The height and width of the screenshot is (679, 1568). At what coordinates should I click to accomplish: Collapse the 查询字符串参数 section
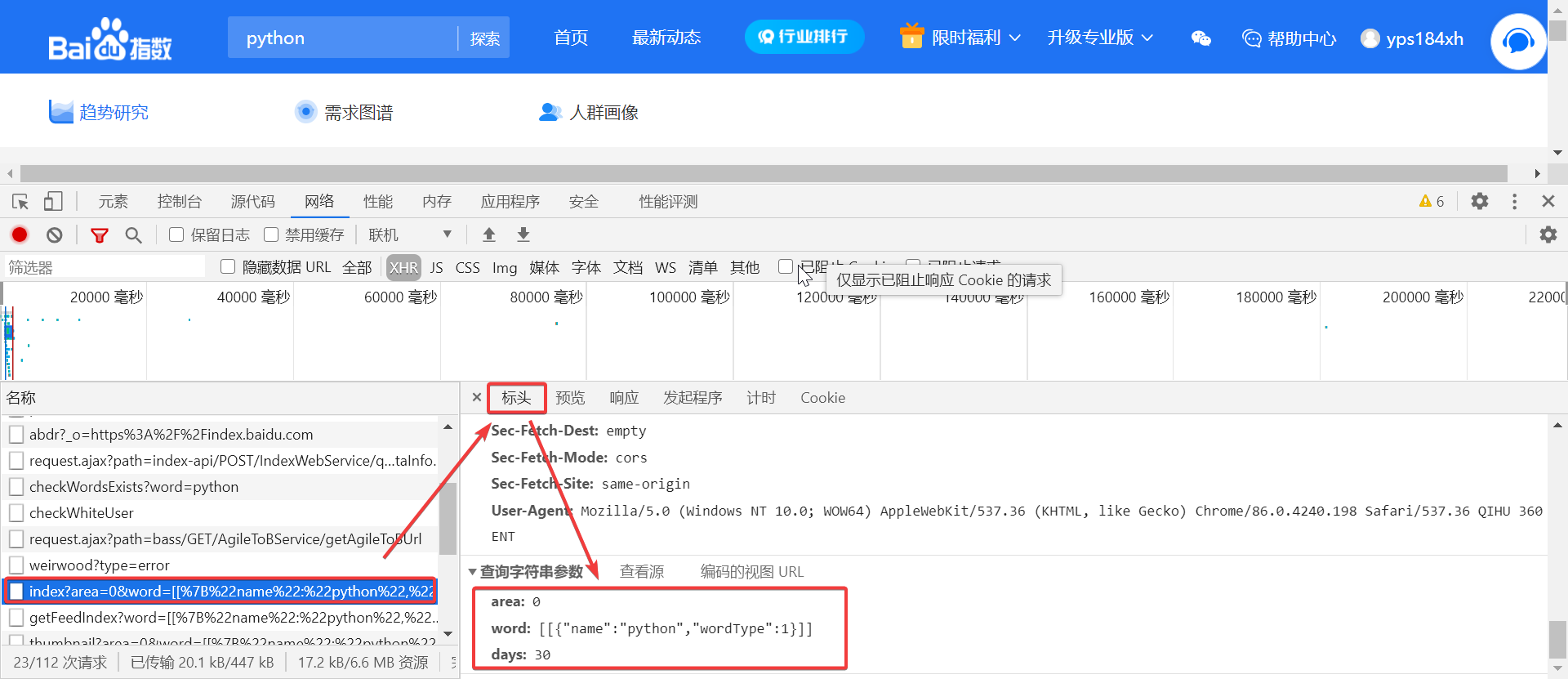coord(472,572)
